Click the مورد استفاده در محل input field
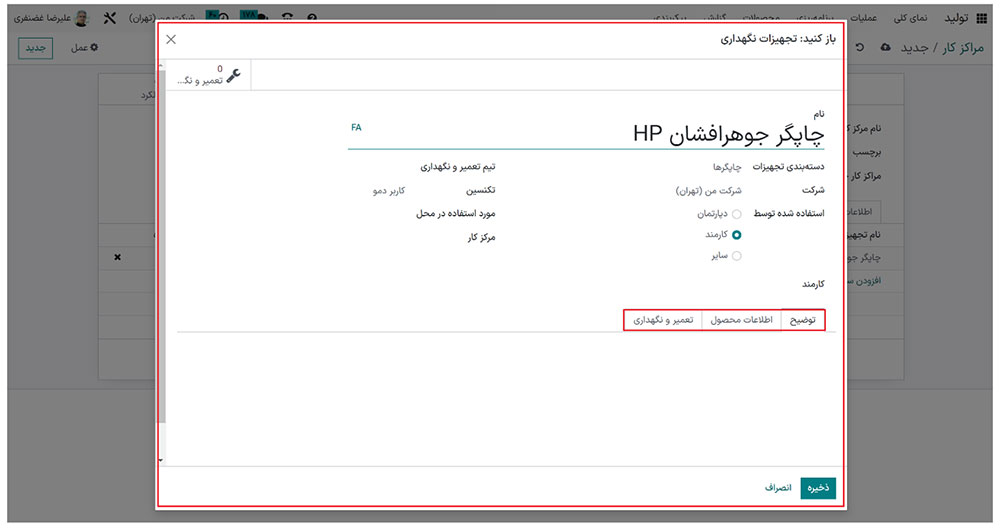Screen dimensions: 1000x529 [x=292, y=214]
